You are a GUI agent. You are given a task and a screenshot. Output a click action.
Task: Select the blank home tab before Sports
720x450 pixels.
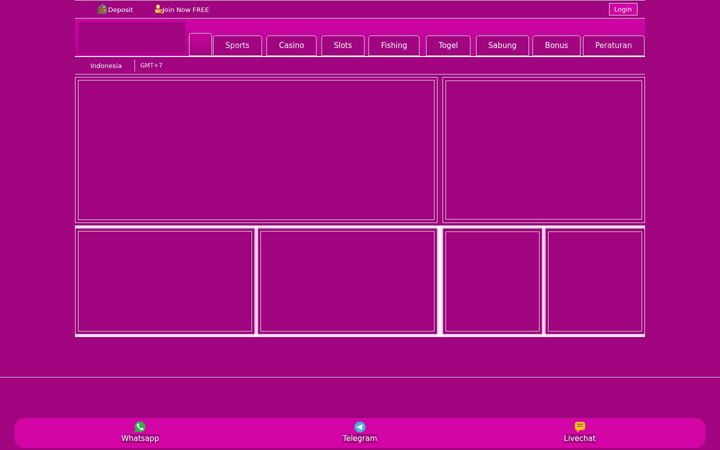200,45
